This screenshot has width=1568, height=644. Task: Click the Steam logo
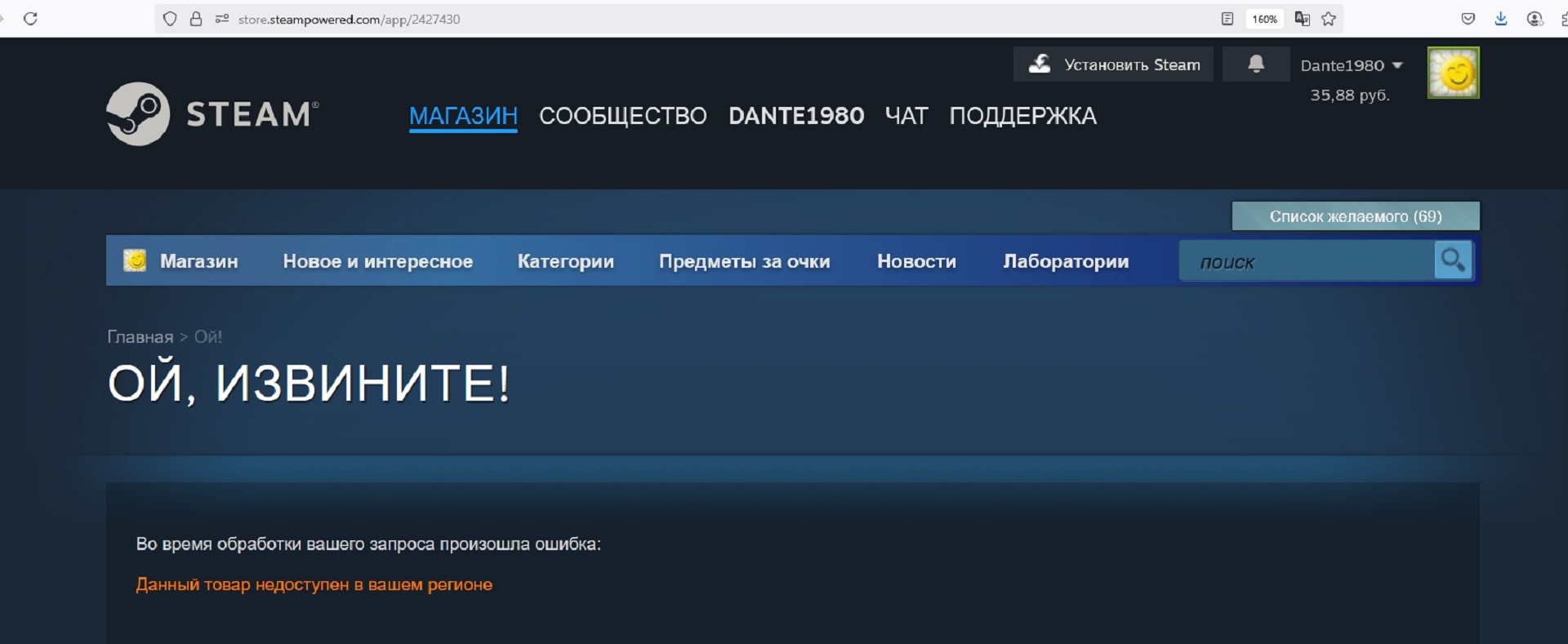click(212, 113)
